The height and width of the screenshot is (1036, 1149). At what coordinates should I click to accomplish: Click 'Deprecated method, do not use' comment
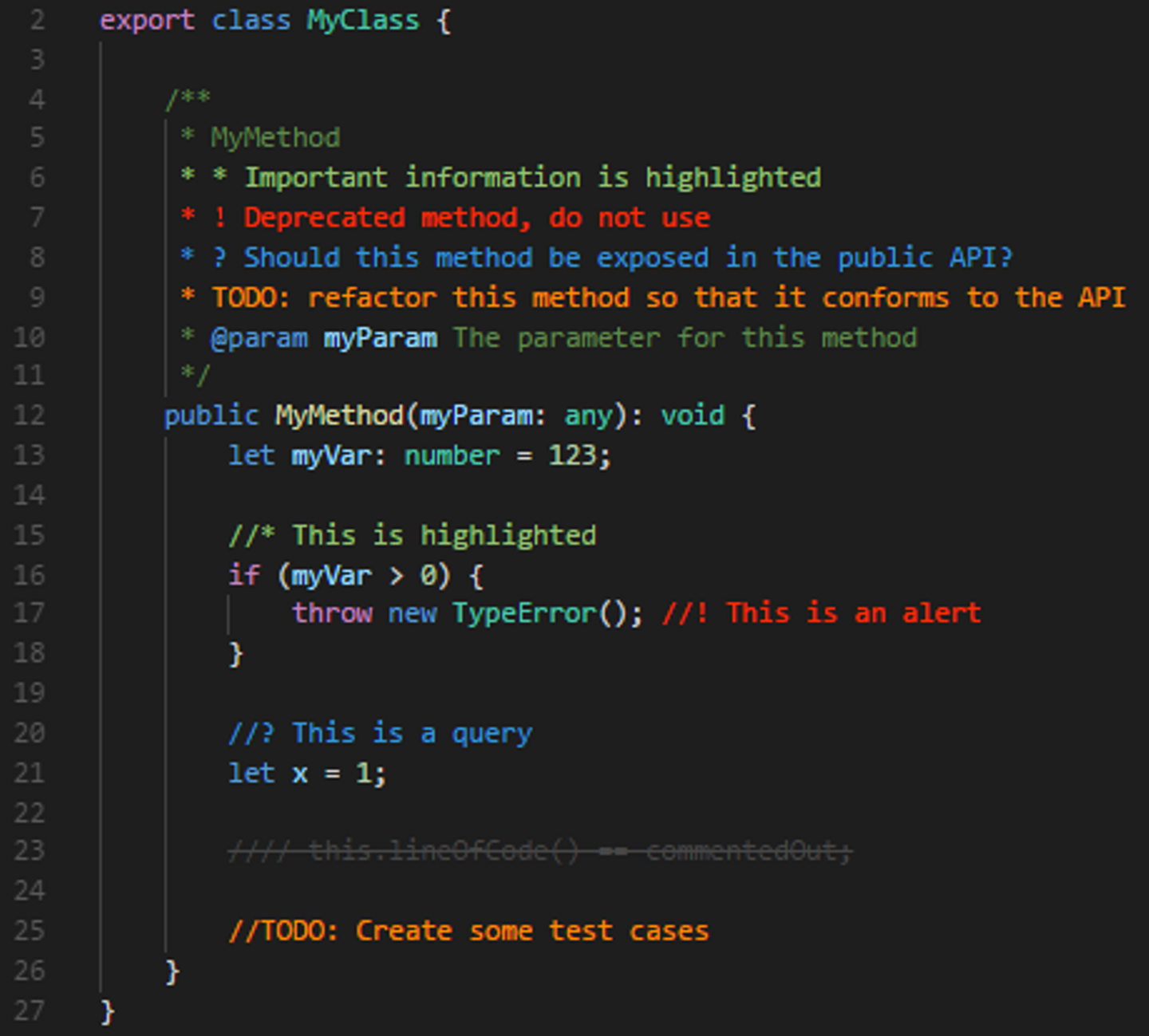coord(476,217)
